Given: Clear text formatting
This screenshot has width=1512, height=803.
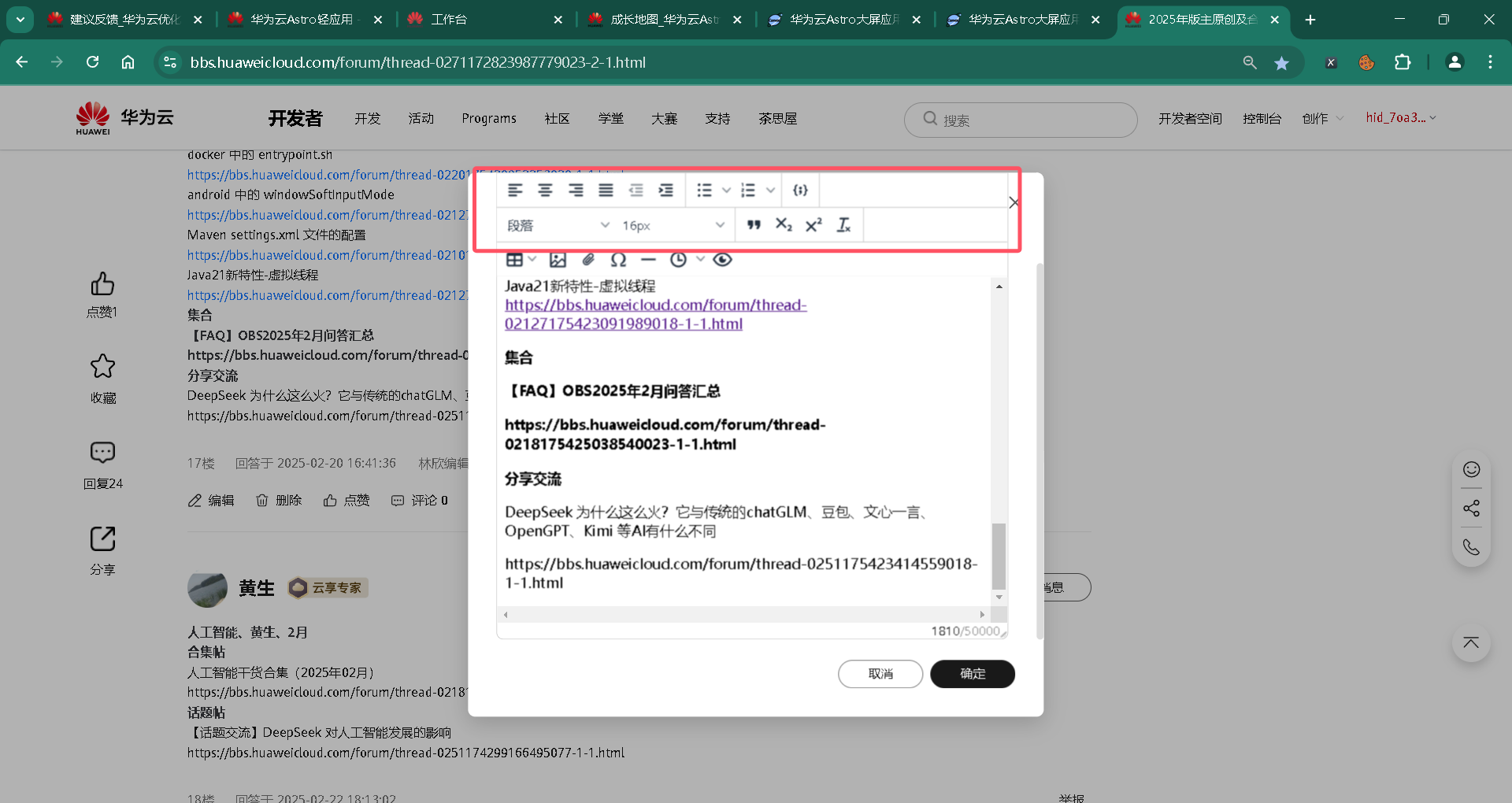Looking at the screenshot, I should pos(843,225).
